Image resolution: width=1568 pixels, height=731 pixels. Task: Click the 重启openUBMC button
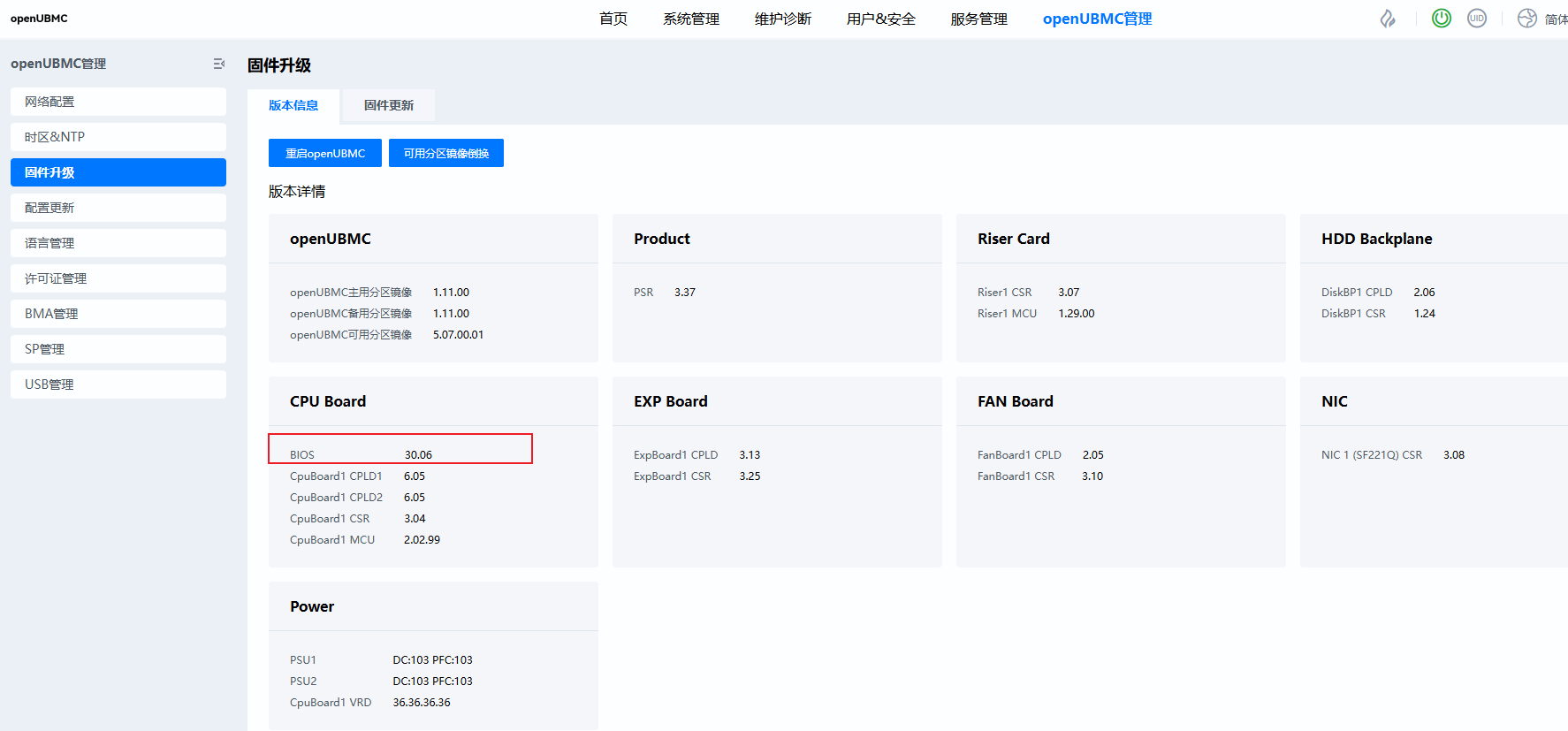[324, 153]
